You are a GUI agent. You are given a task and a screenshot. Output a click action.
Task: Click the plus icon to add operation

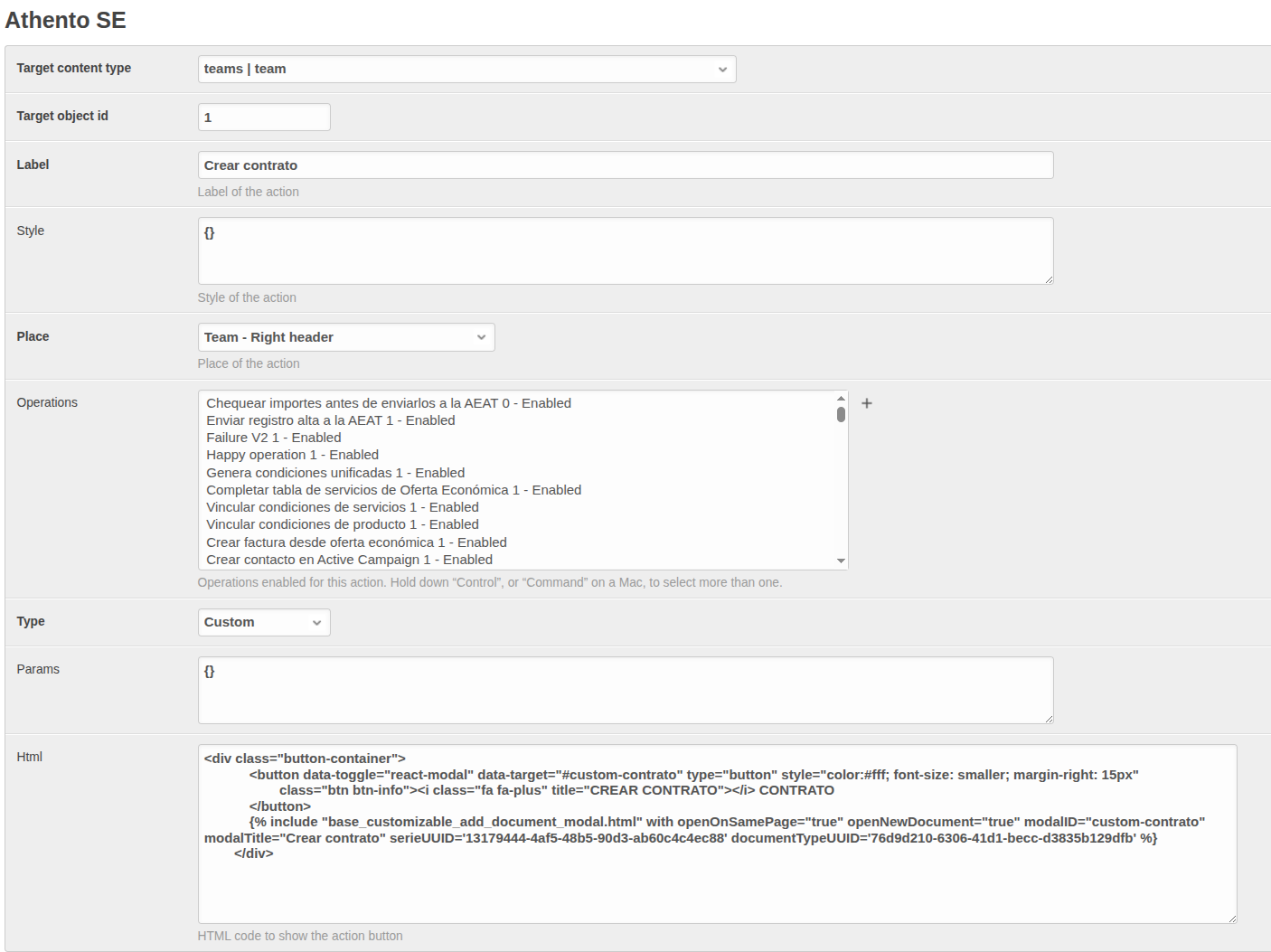point(866,403)
